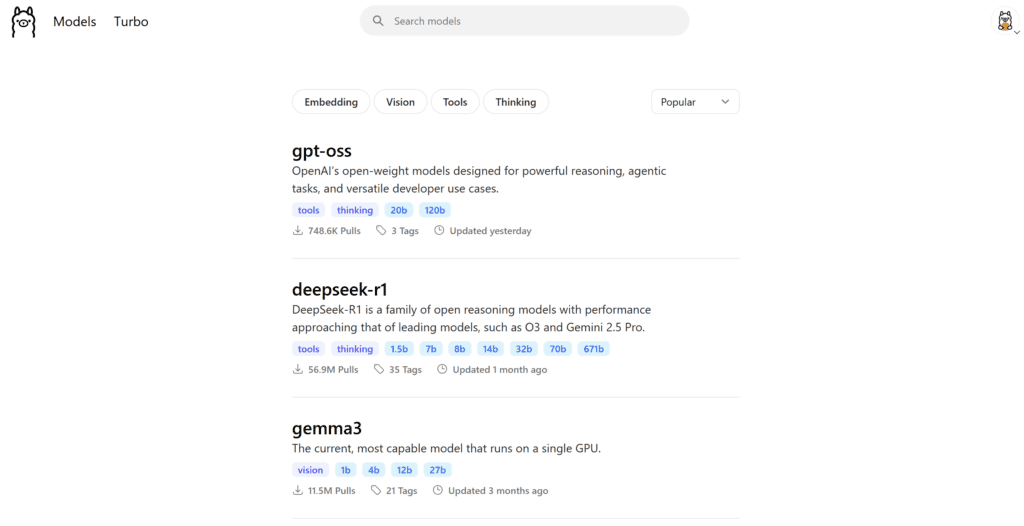This screenshot has height=526, width=1024.
Task: Go to the Models page
Action: pos(74,21)
